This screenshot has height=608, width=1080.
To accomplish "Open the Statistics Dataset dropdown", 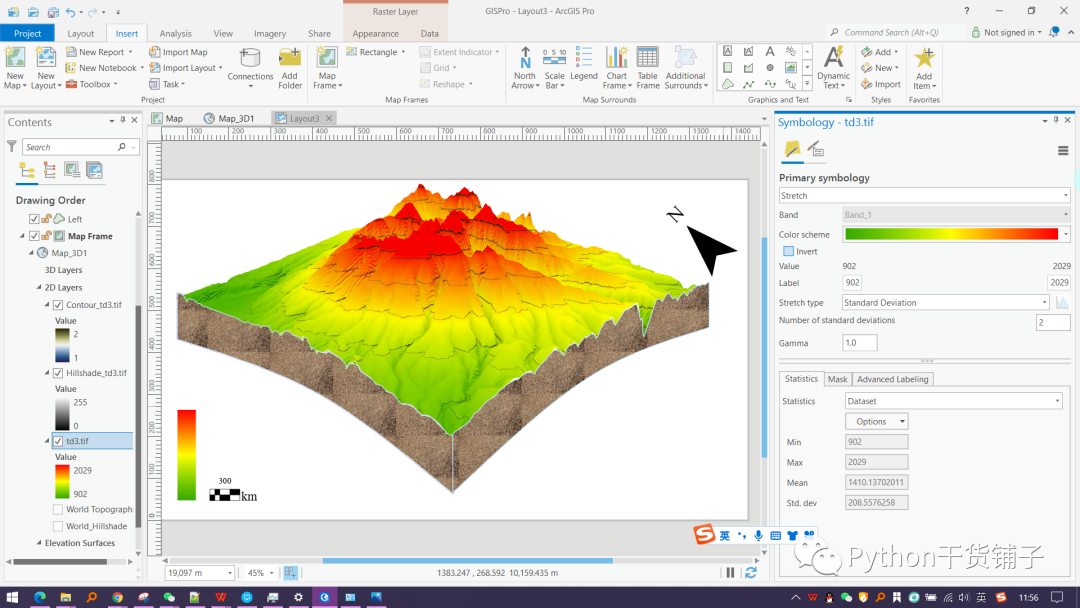I will 953,401.
